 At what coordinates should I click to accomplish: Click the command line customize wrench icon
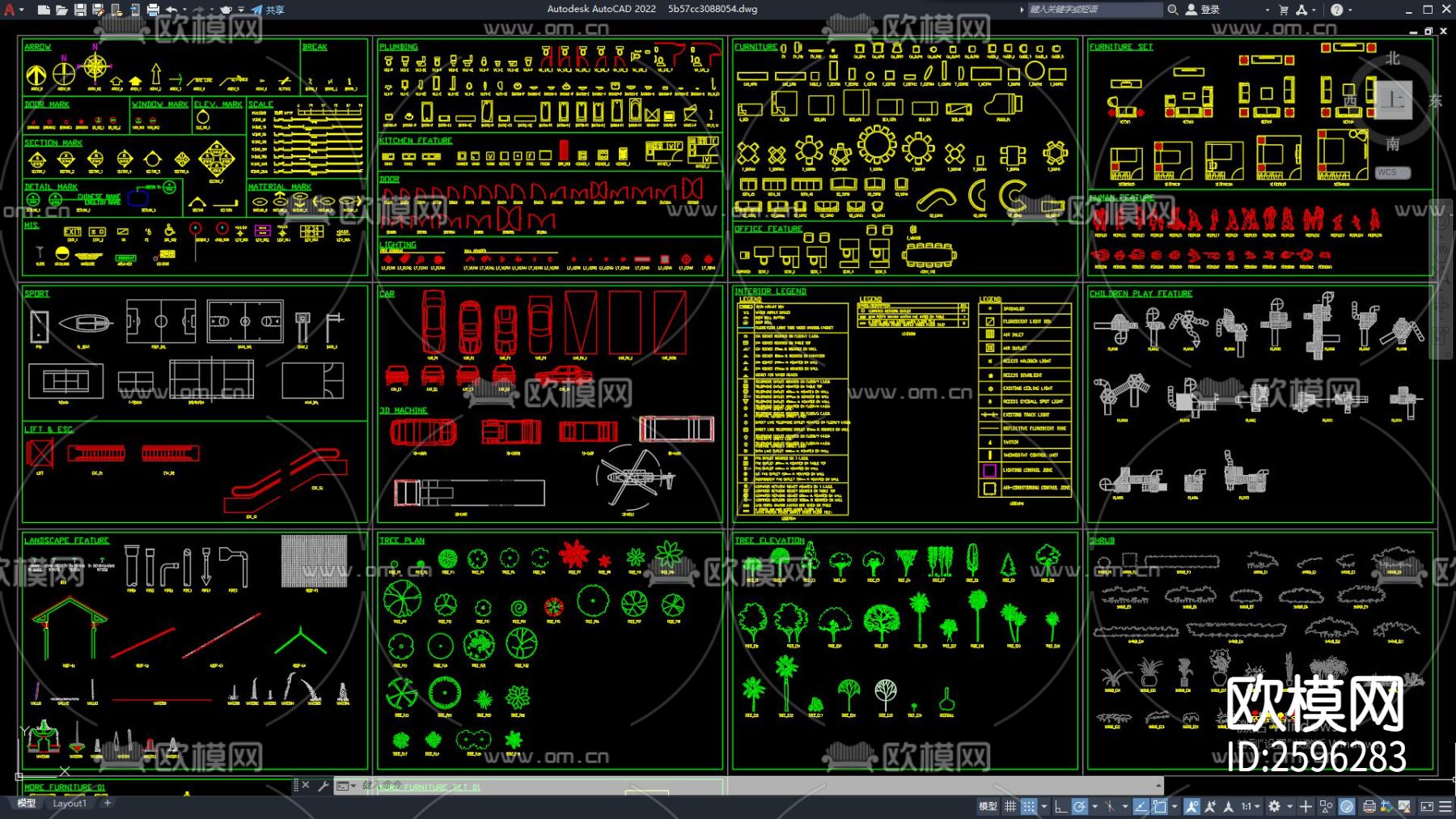pos(324,786)
